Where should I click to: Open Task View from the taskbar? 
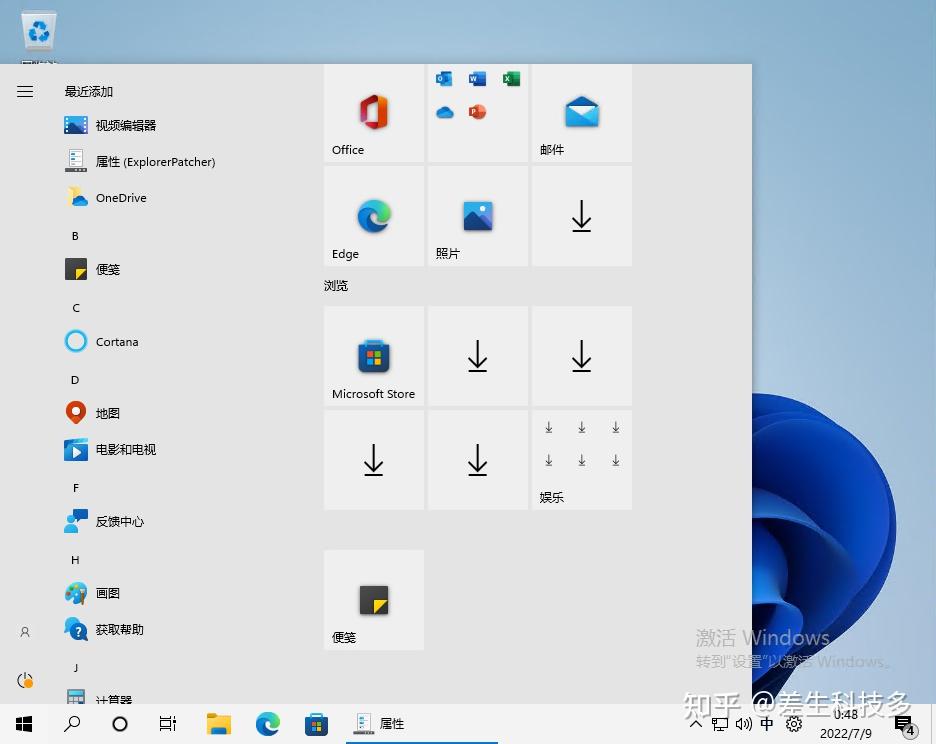168,723
